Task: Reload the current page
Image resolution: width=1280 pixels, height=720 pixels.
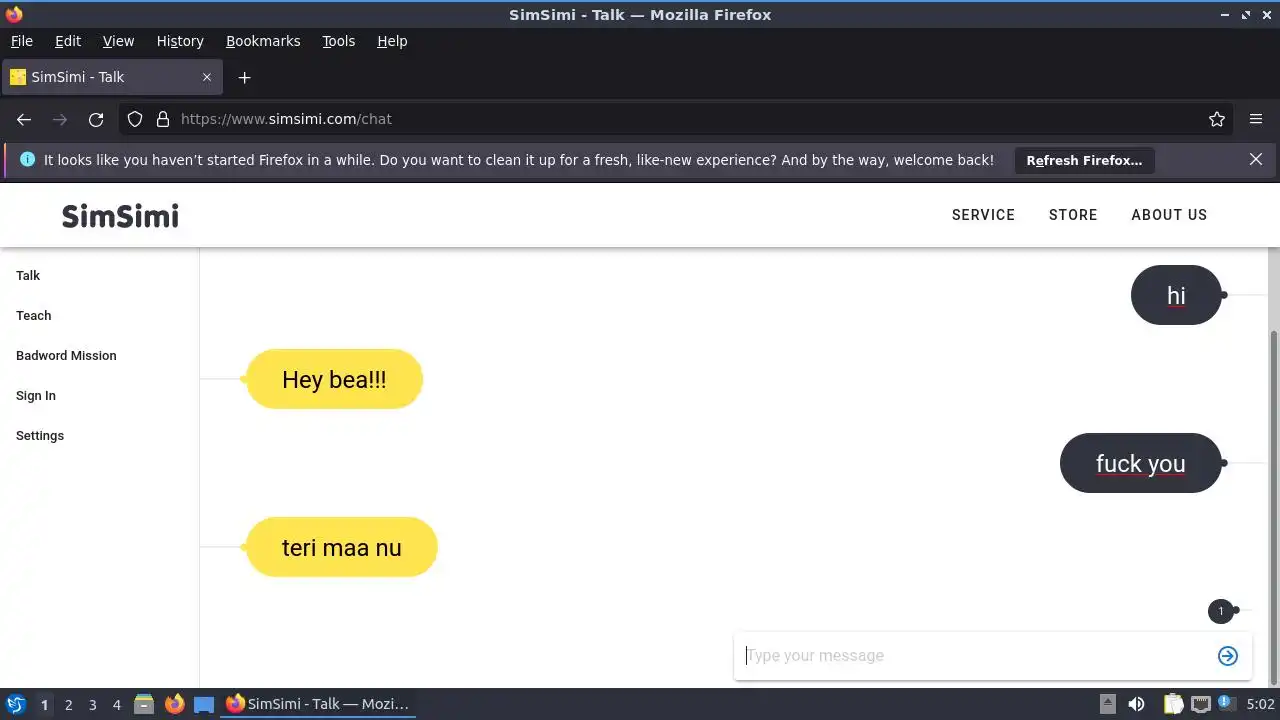Action: (96, 119)
